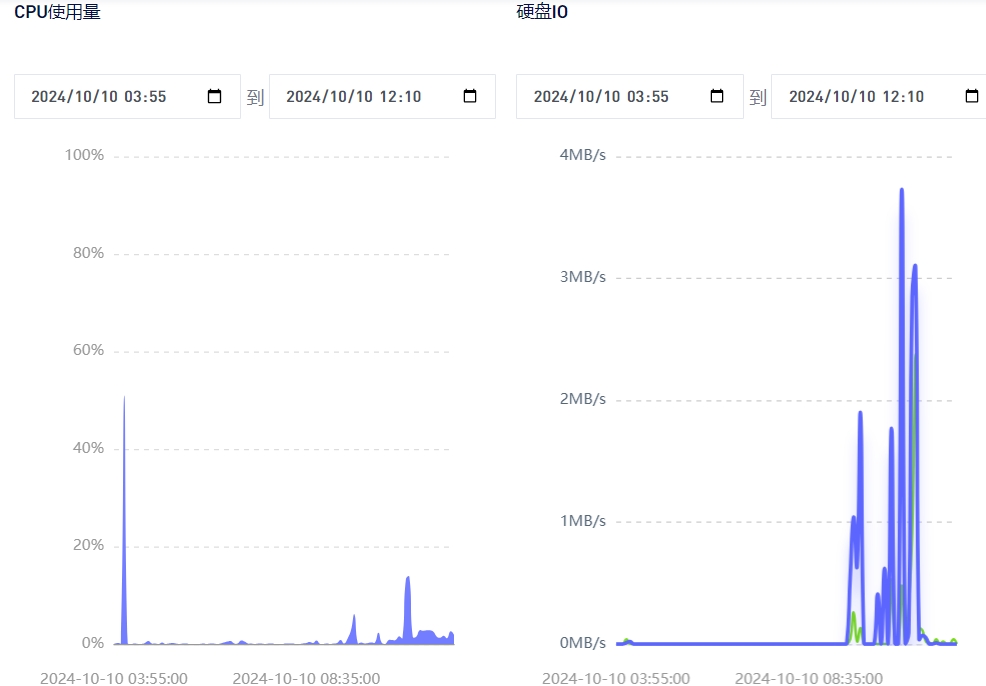This screenshot has height=686, width=986.
Task: Click the 50% spike on the CPU chart
Action: [x=124, y=400]
